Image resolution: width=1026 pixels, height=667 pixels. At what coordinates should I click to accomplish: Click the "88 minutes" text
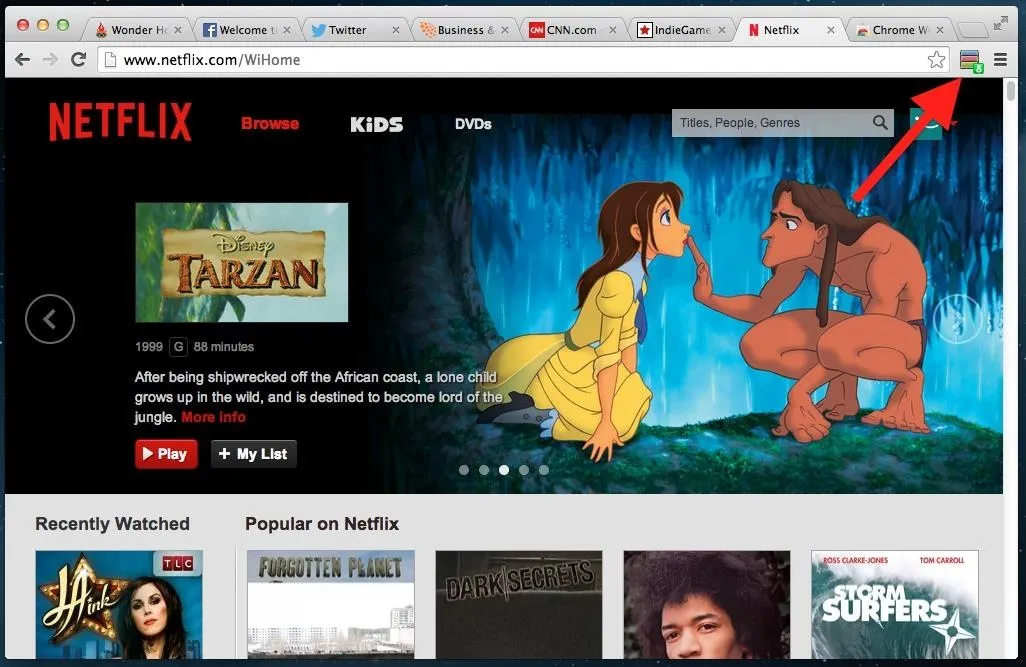pyautogui.click(x=224, y=347)
